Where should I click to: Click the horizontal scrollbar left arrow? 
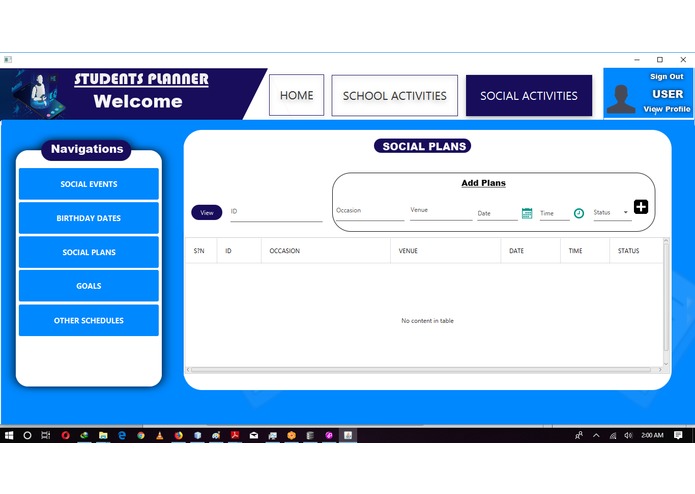pyautogui.click(x=188, y=370)
